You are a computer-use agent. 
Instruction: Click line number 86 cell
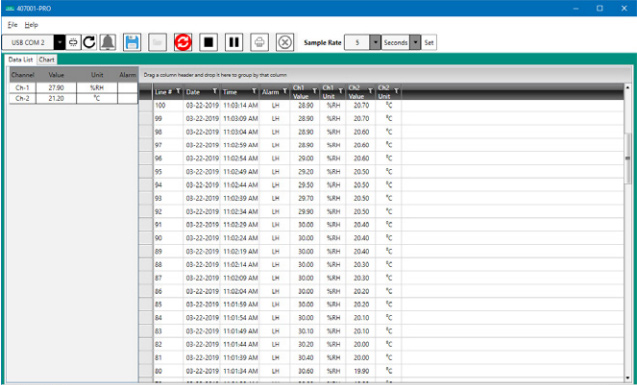[x=168, y=291]
